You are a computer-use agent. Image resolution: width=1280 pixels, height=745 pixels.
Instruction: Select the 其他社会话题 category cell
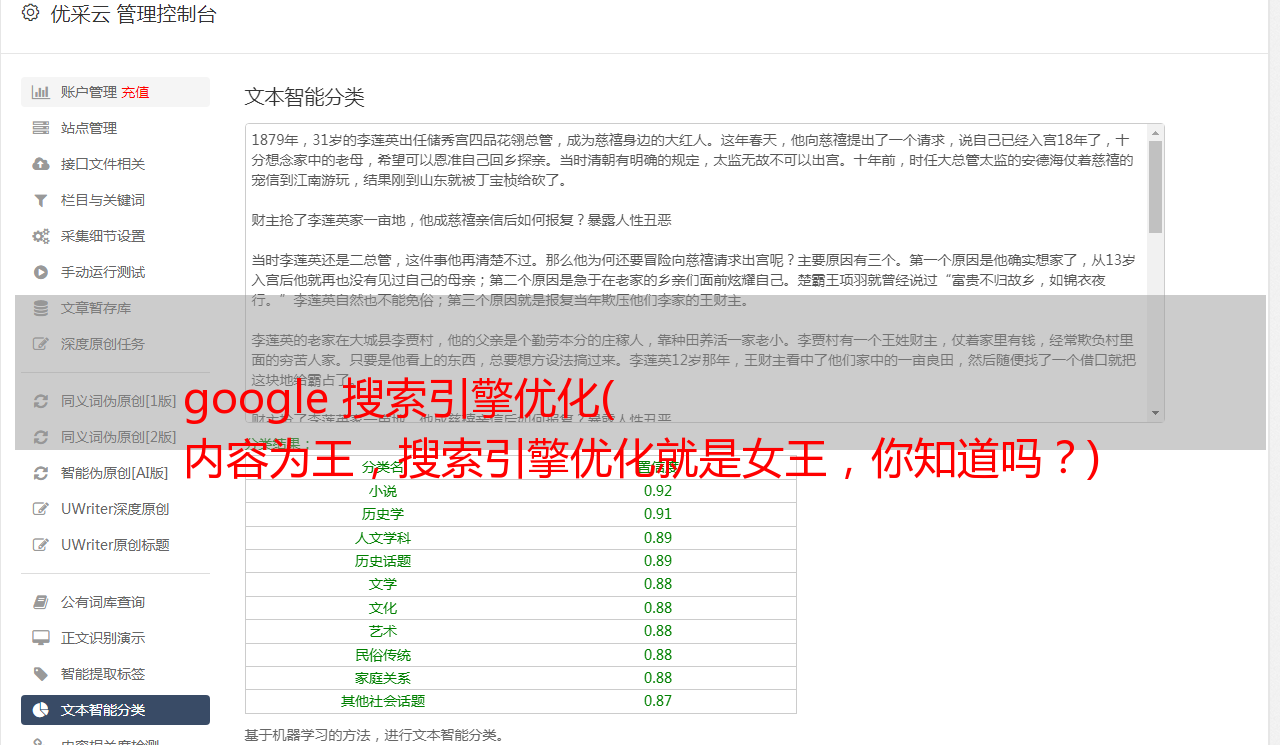(382, 701)
